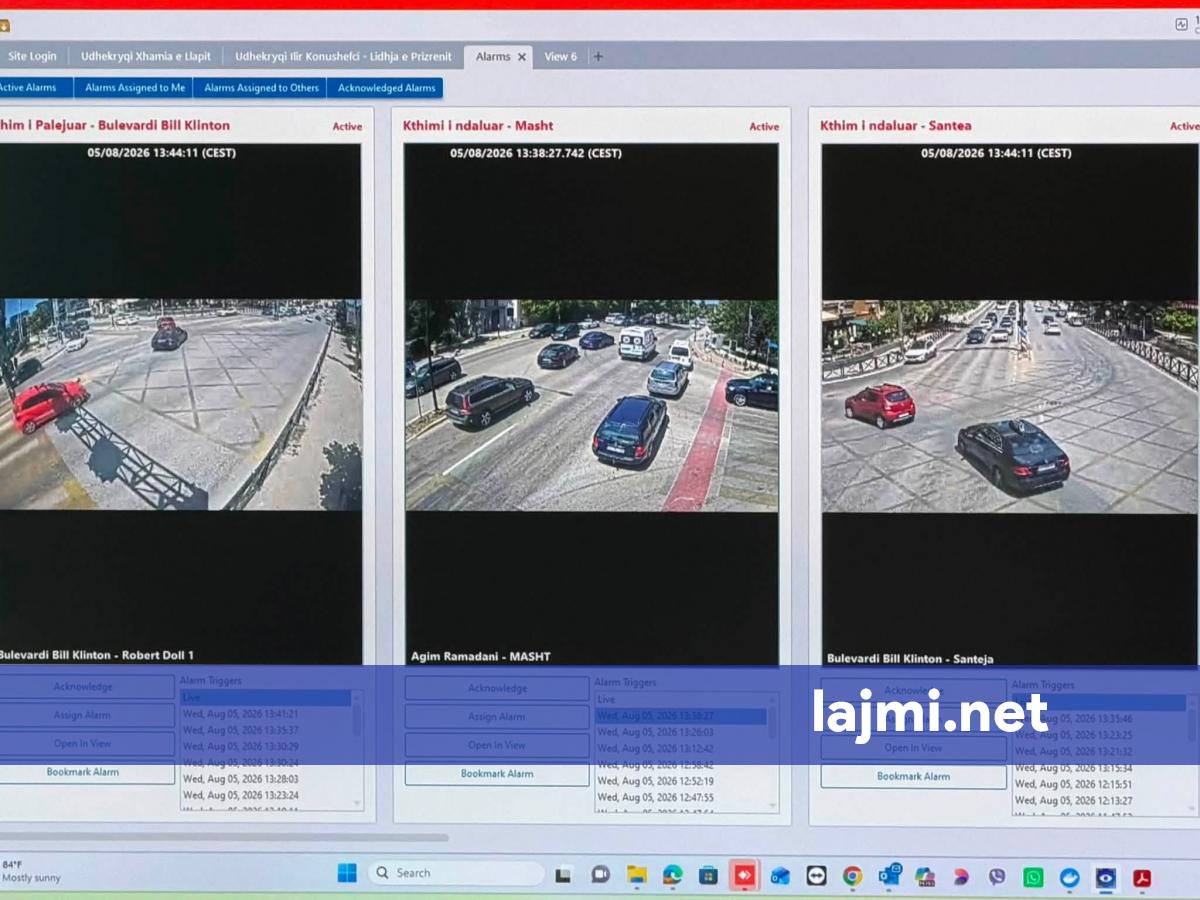1200x900 pixels.
Task: Select trigger 13:41:21 in first alarm list
Action: click(x=265, y=714)
